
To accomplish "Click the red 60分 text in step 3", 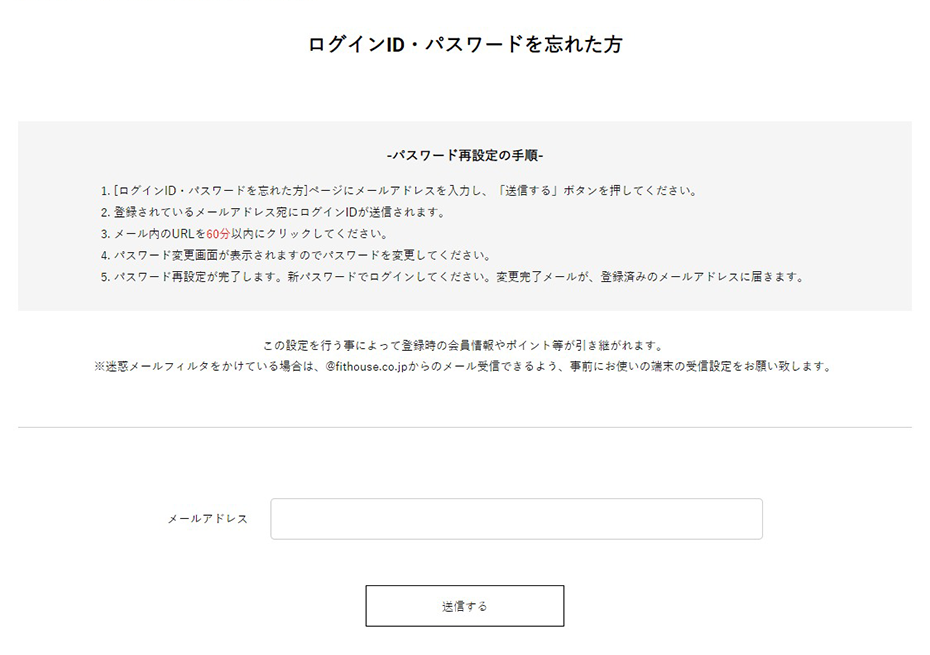I will coord(218,234).
